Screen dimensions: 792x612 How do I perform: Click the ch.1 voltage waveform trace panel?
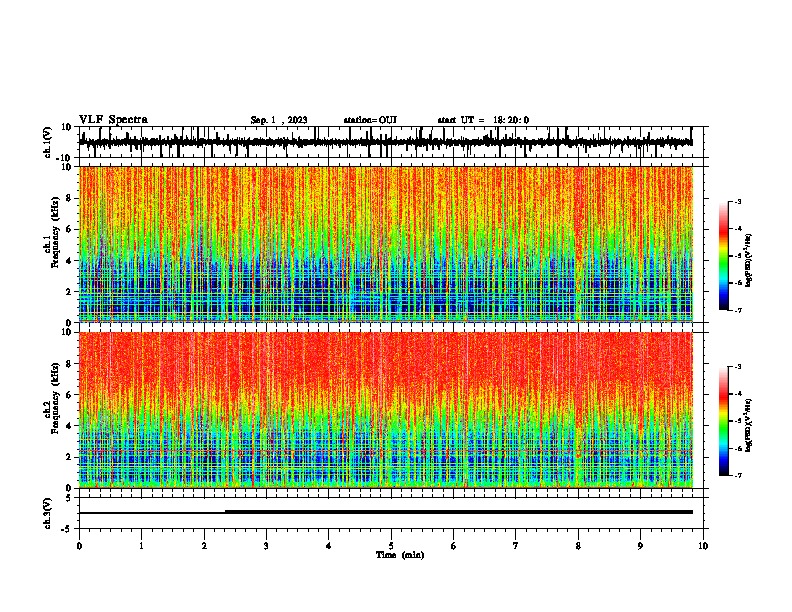pyautogui.click(x=393, y=142)
